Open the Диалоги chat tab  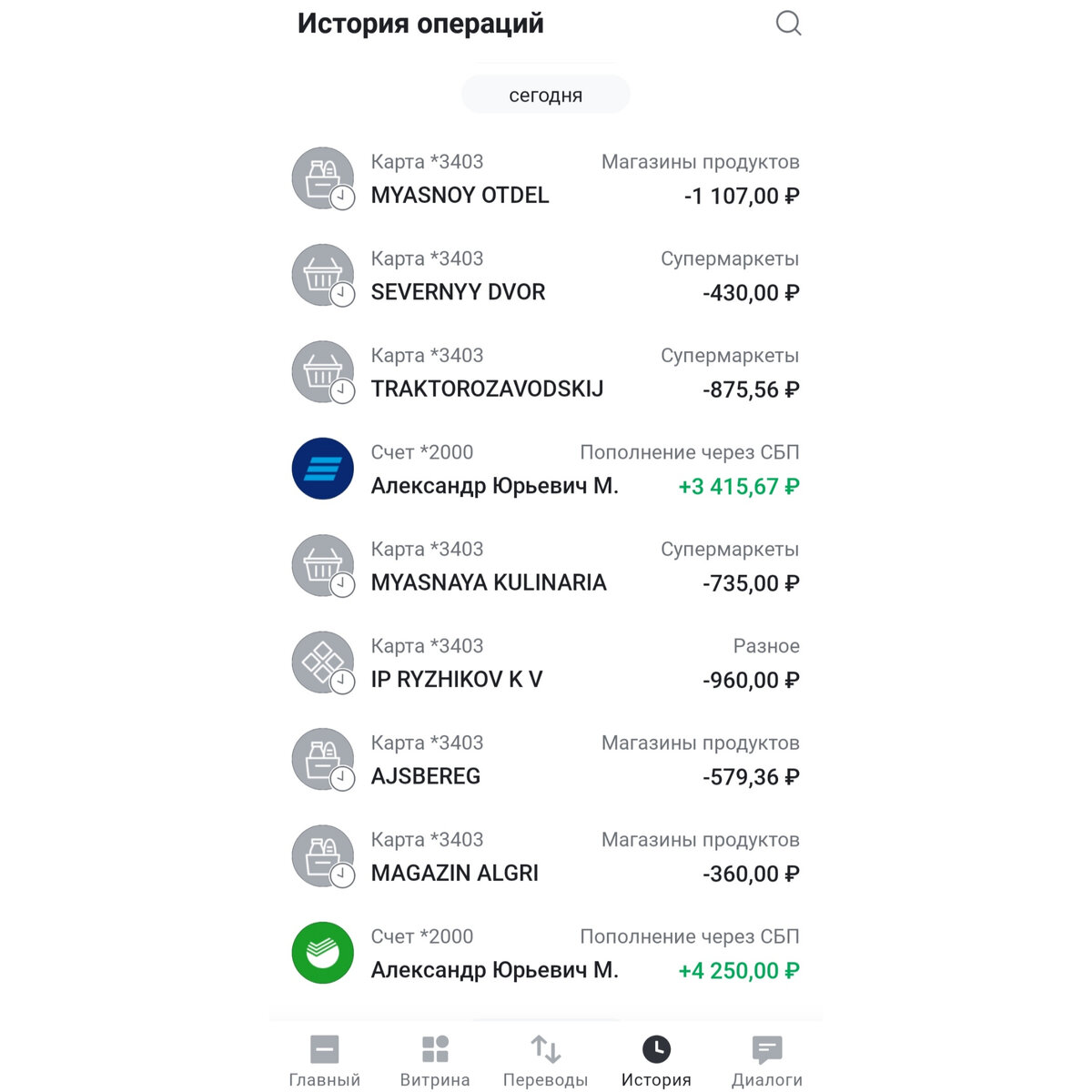(767, 1061)
